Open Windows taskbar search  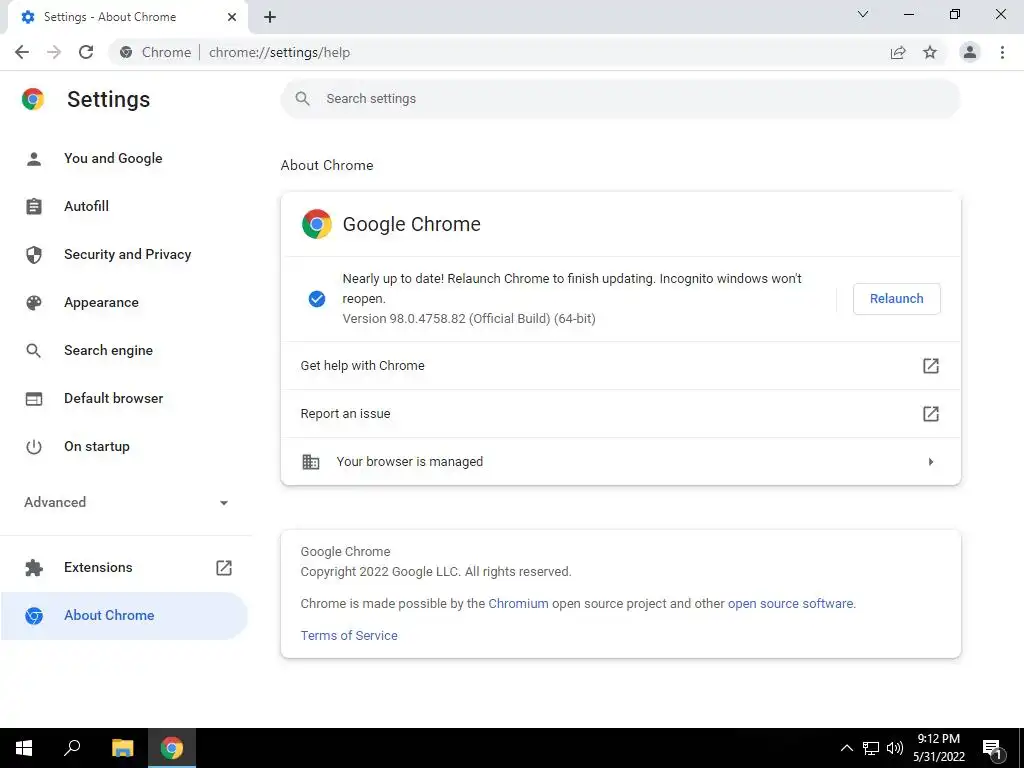pyautogui.click(x=72, y=748)
